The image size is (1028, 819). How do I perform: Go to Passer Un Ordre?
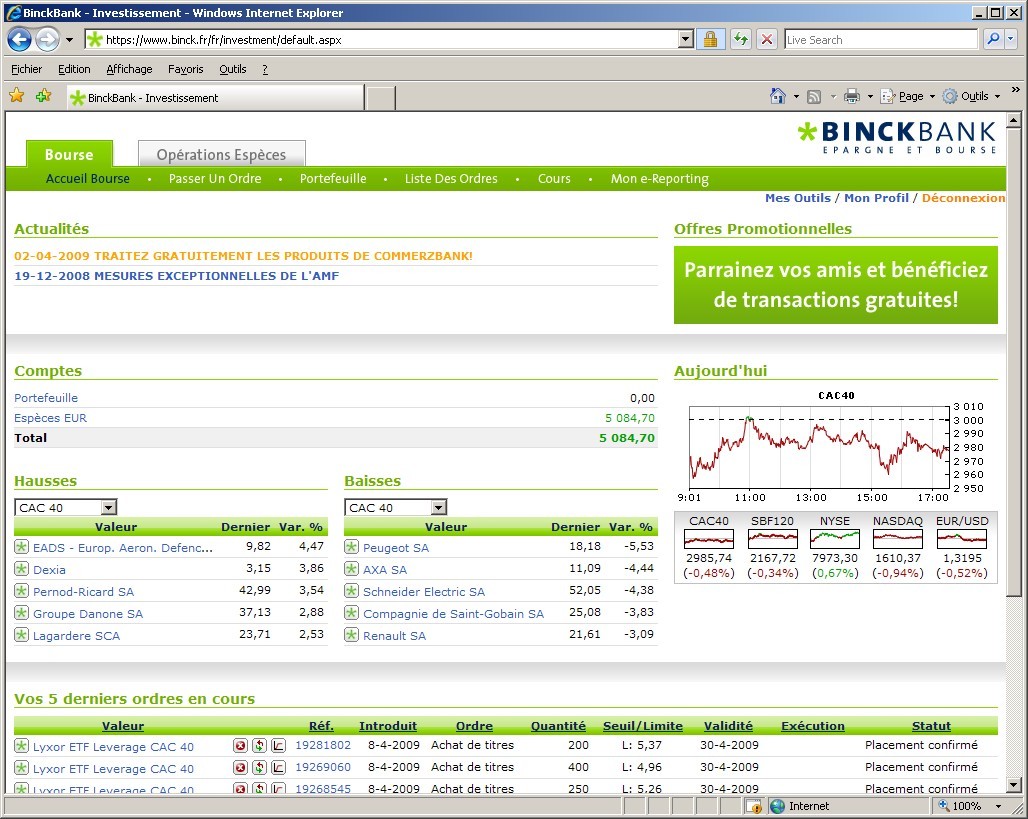pos(215,178)
